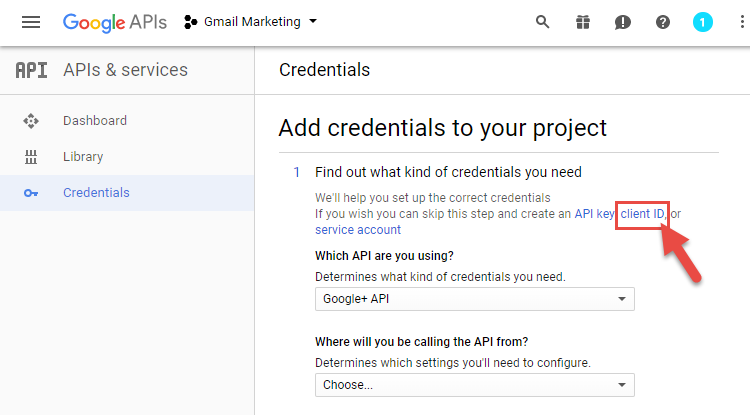Click 'Find out what kind of credentials you need'
750x415 pixels.
coord(448,172)
